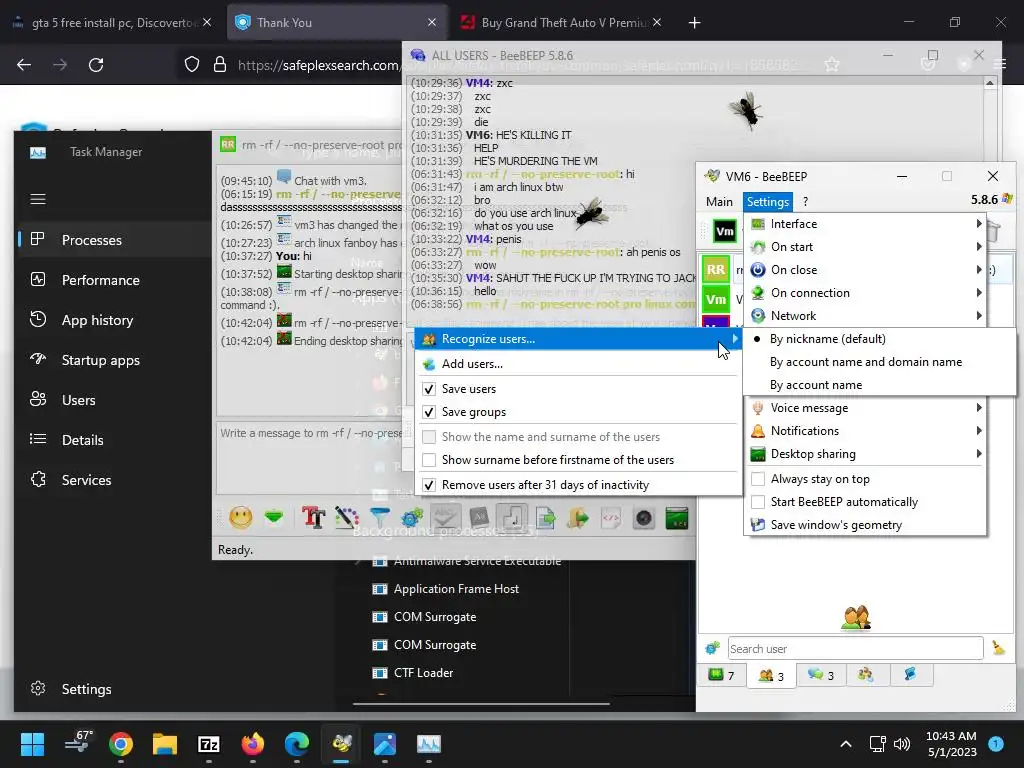
Task: Click the send file icon with green arrow
Action: 545,518
